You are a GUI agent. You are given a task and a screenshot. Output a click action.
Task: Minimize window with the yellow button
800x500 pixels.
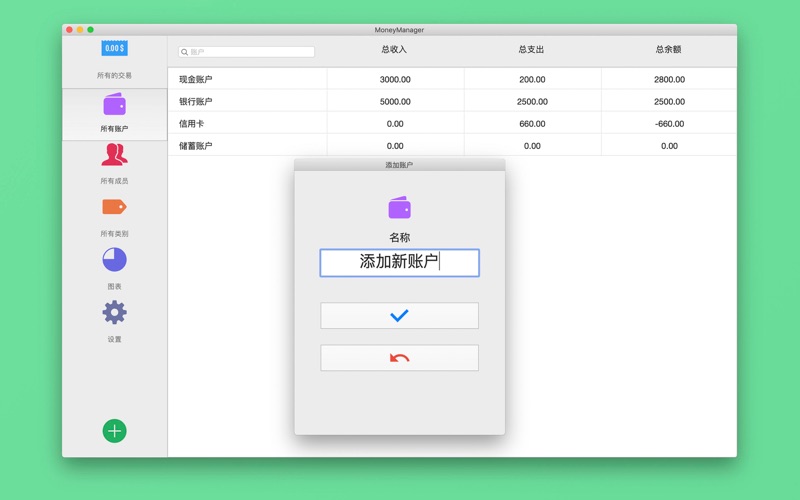click(80, 30)
